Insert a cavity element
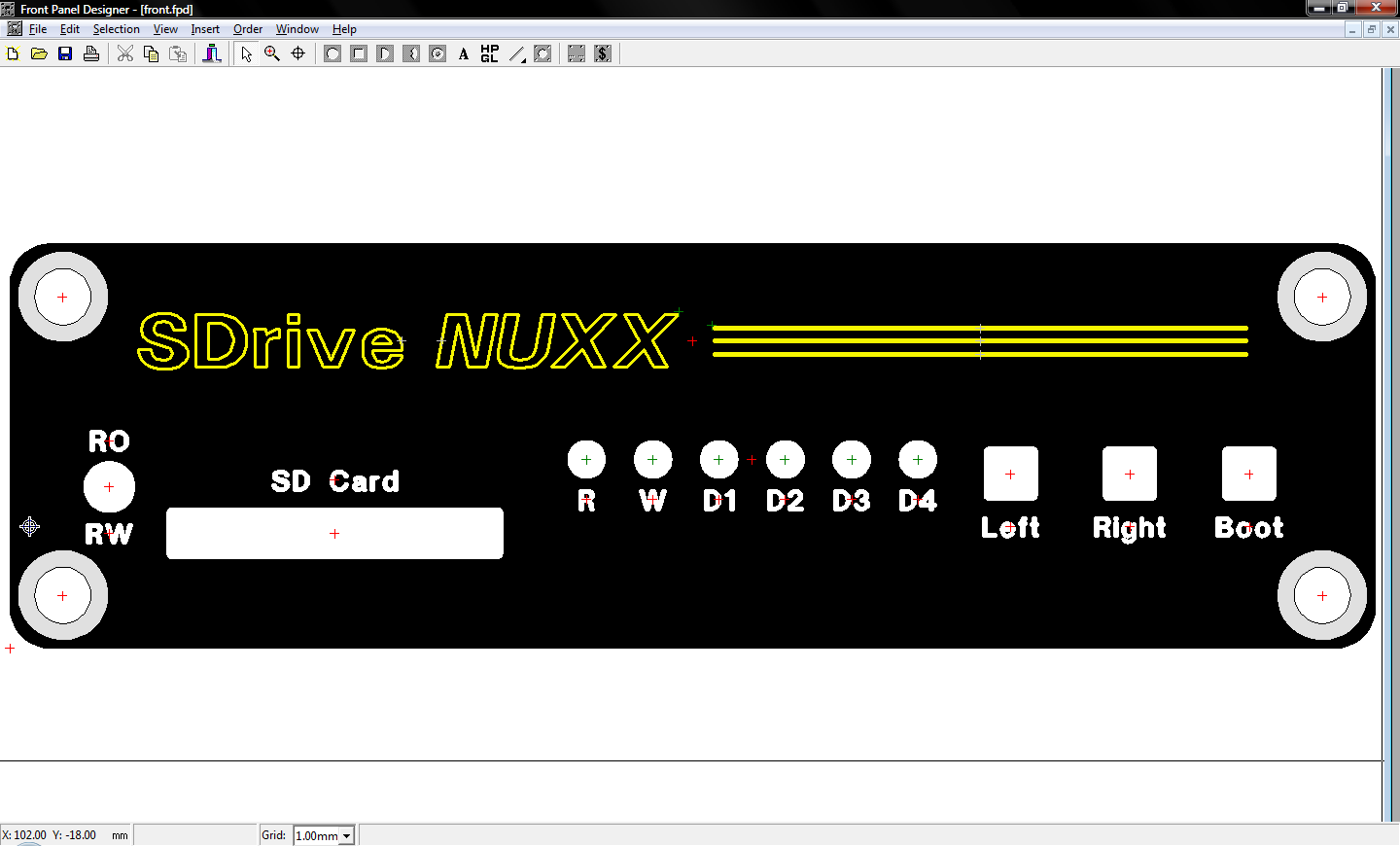 click(x=437, y=54)
